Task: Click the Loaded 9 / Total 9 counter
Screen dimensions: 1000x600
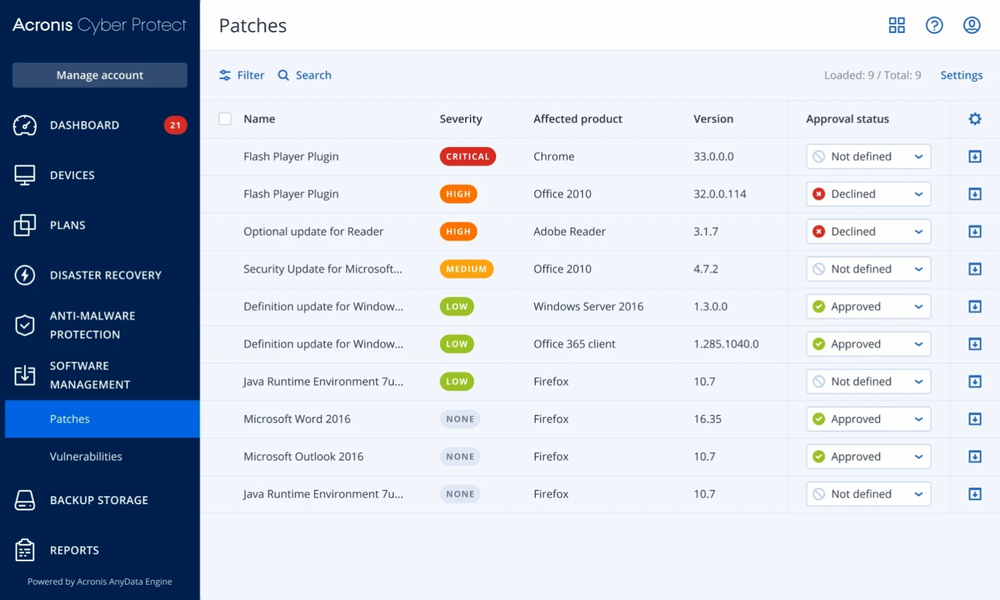Action: [872, 75]
